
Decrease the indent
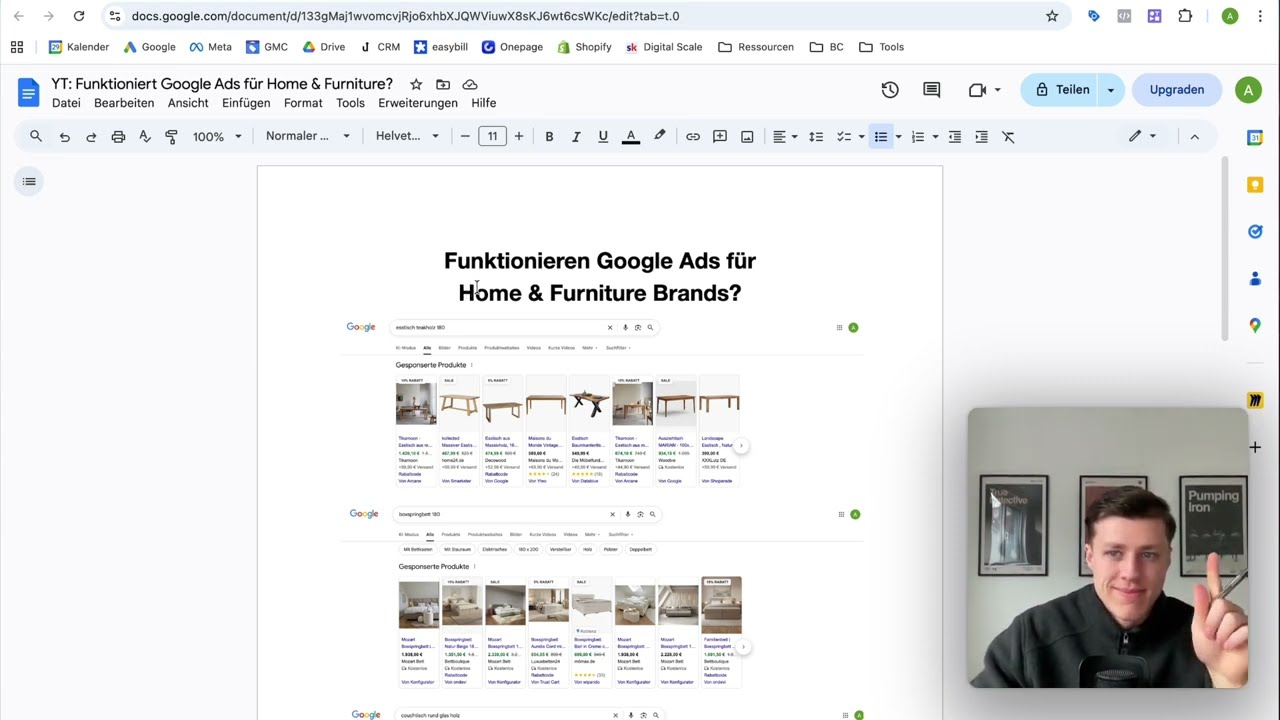pyautogui.click(x=955, y=136)
